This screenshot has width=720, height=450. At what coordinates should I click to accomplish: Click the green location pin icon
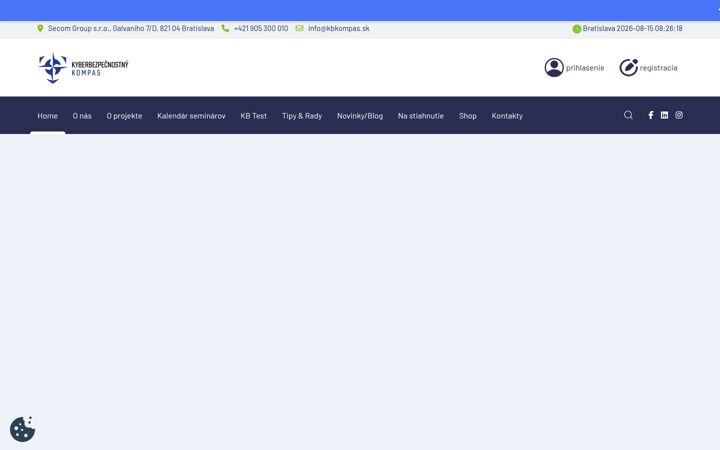(x=40, y=28)
